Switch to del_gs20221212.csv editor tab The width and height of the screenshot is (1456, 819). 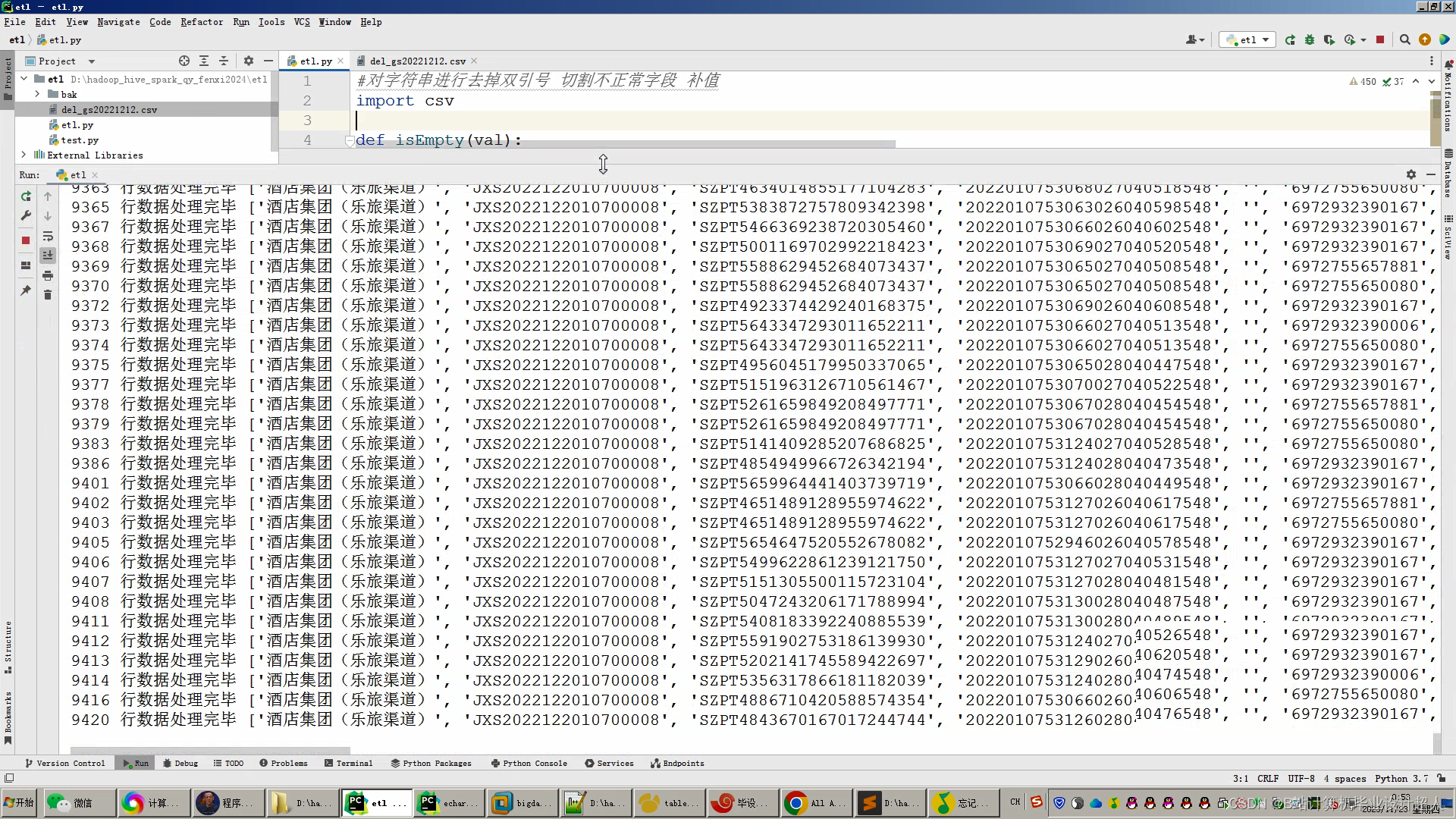coord(417,61)
